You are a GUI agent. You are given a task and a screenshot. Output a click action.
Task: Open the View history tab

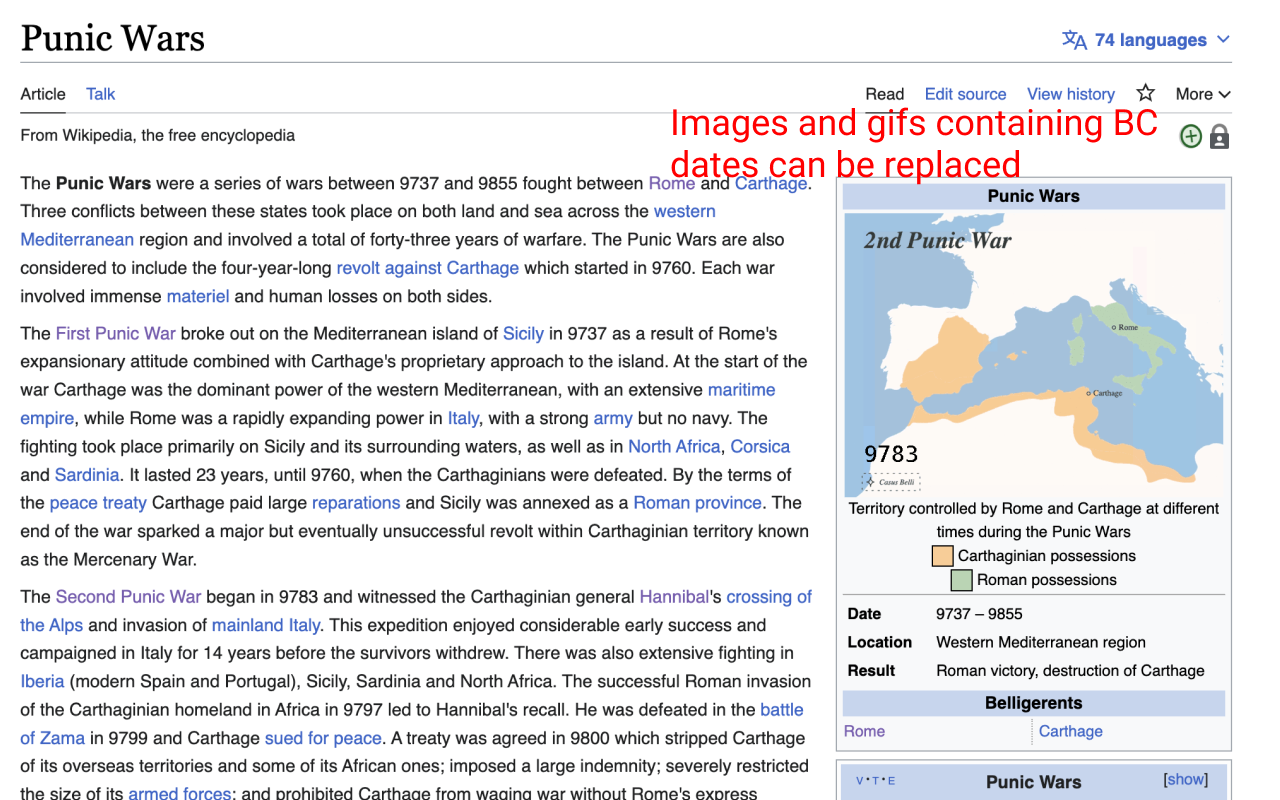tap(1070, 93)
